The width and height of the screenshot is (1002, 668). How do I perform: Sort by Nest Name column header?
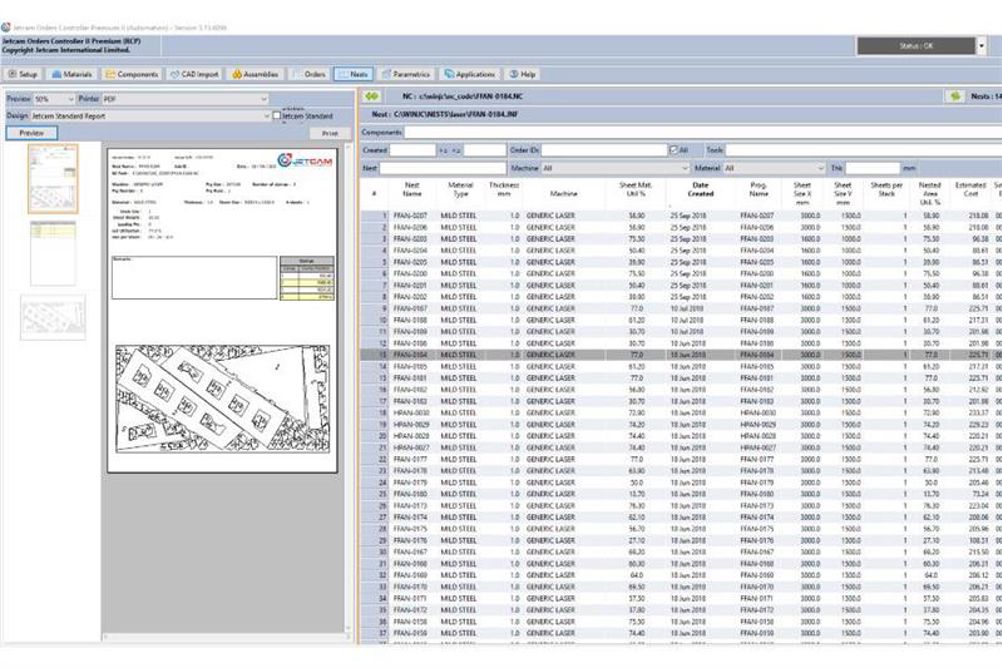tap(412, 190)
